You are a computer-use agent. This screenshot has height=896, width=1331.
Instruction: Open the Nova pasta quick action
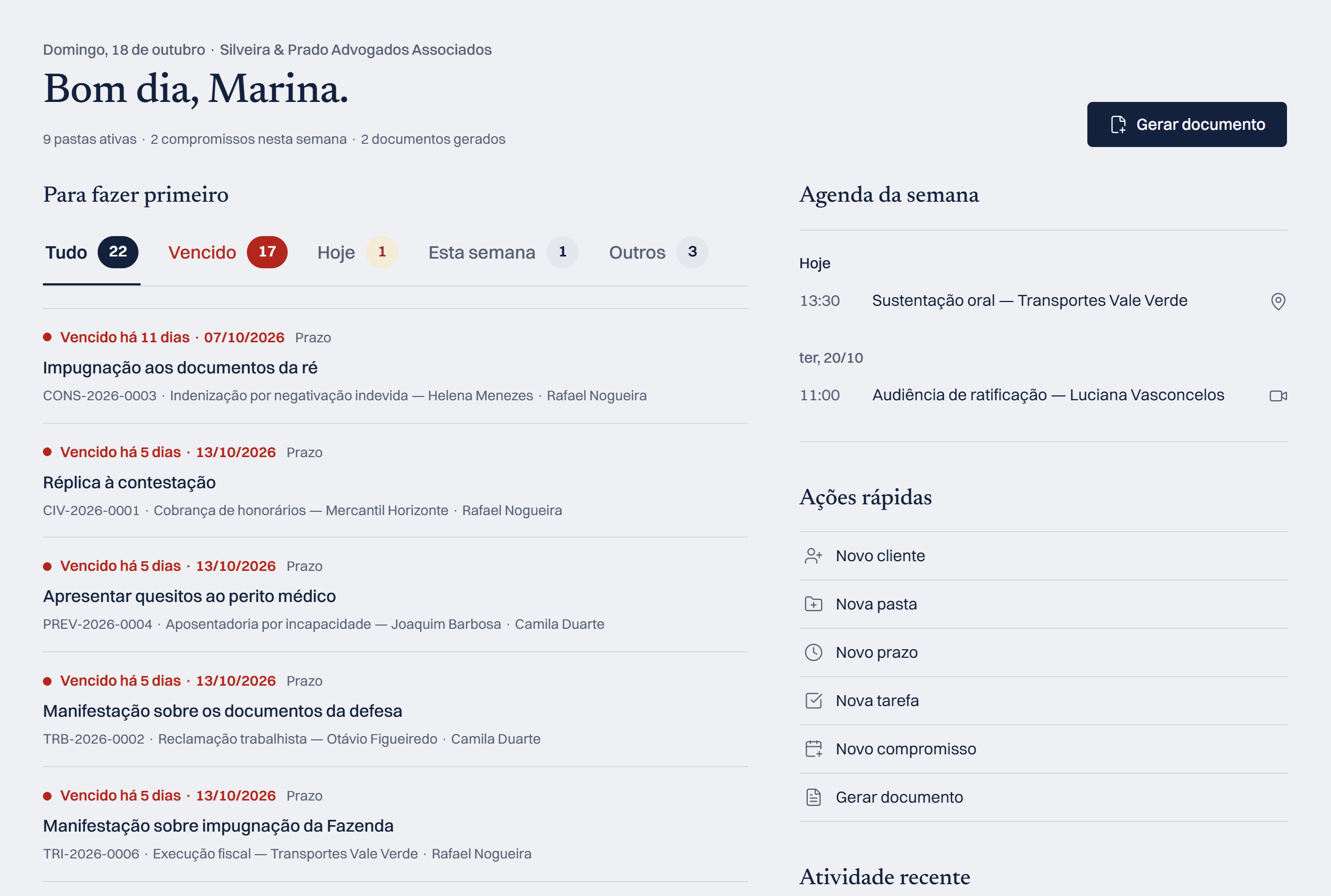[x=1043, y=604]
